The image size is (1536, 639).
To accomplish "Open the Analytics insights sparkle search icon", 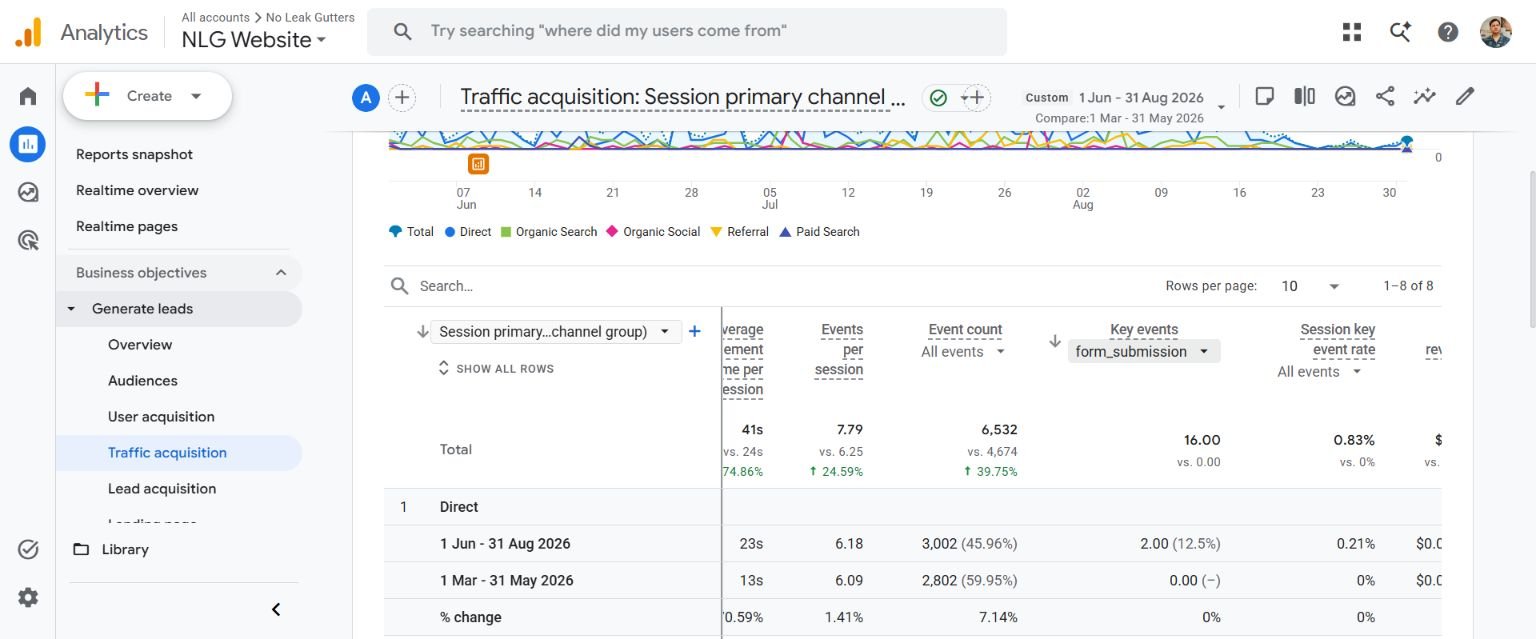I will [x=1400, y=32].
